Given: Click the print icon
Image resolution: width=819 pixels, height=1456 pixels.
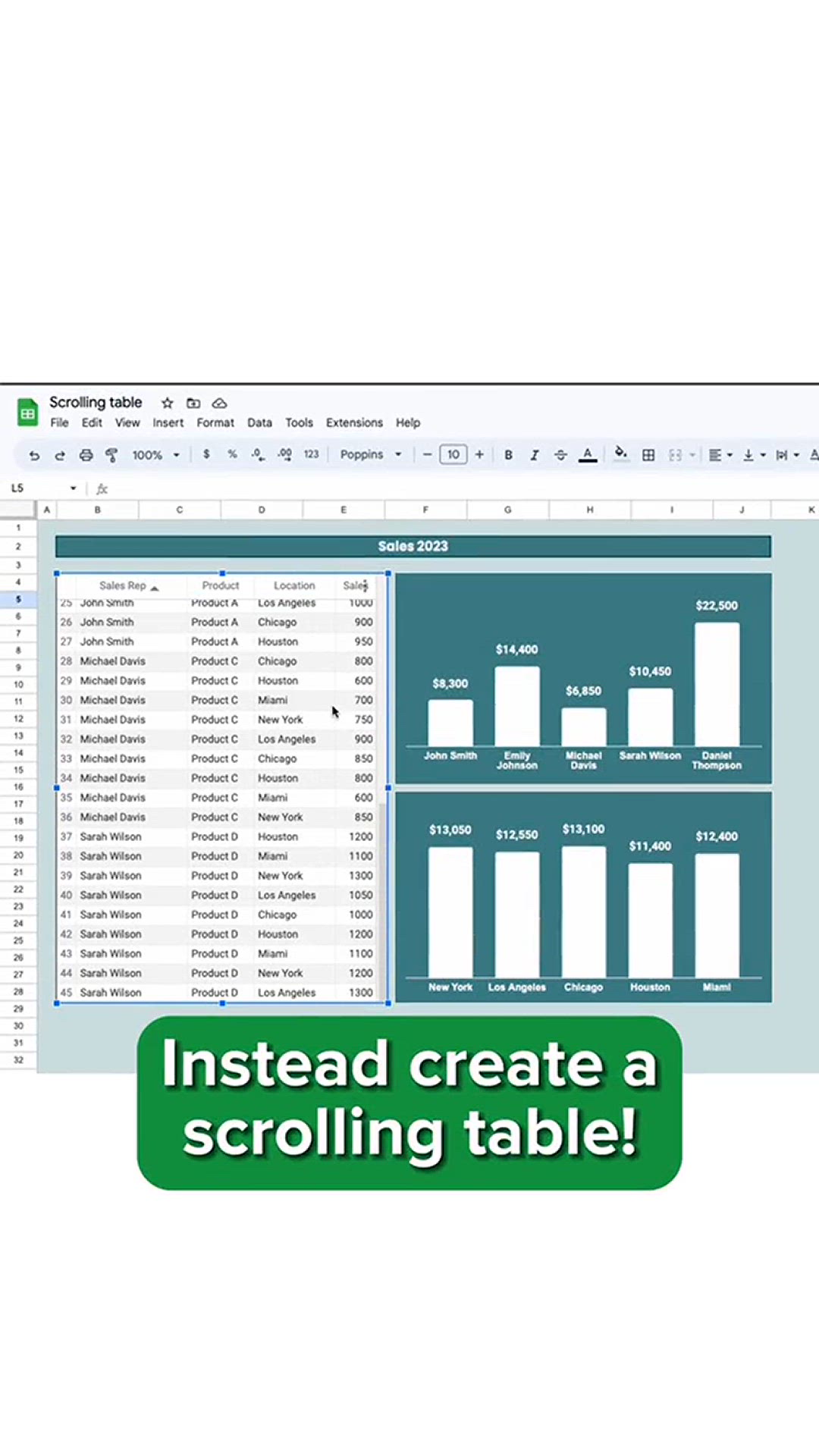Looking at the screenshot, I should 86,455.
